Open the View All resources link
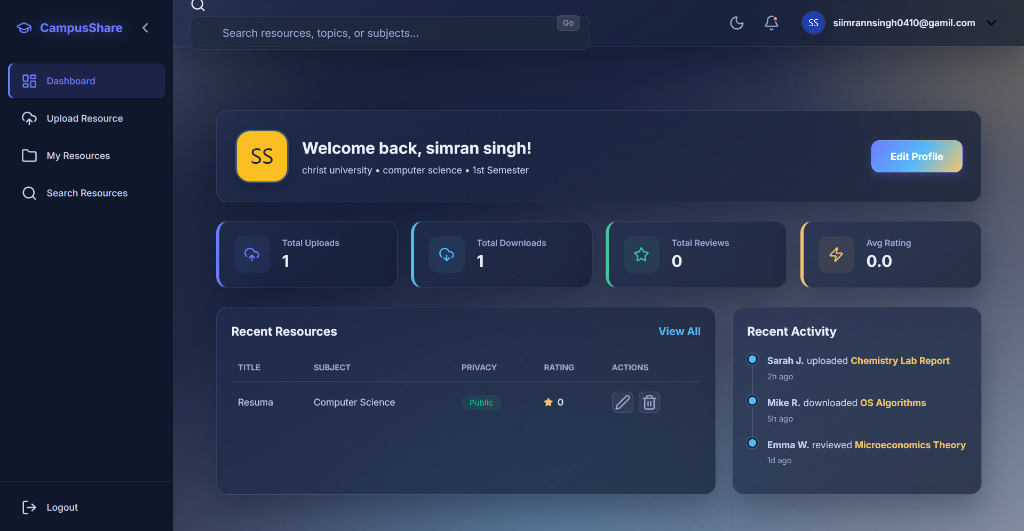 [x=679, y=331]
